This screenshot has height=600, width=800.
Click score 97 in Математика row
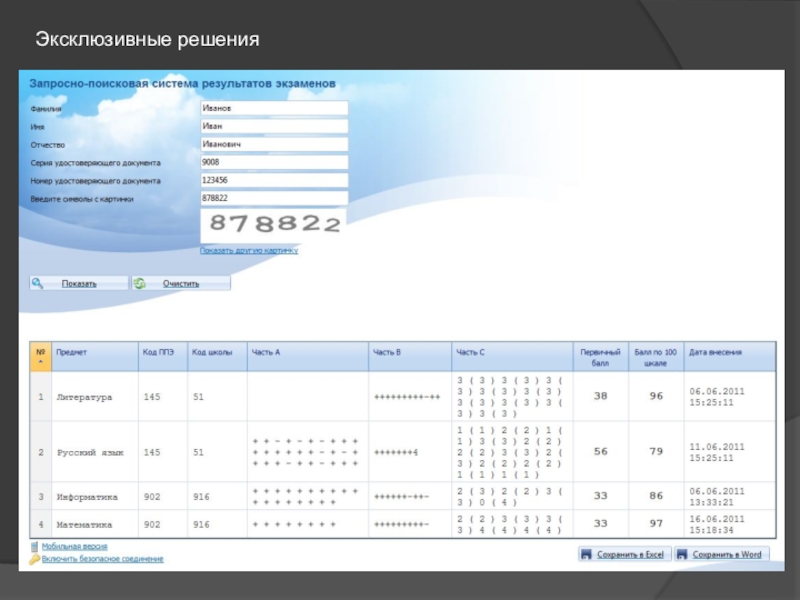(656, 523)
